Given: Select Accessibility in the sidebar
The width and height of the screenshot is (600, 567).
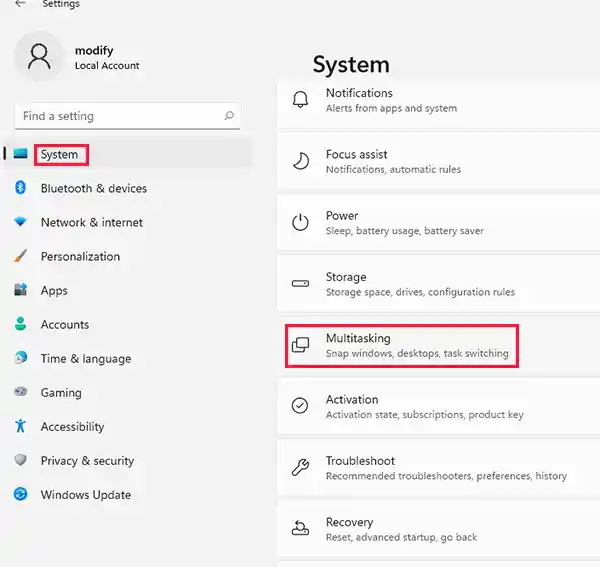Looking at the screenshot, I should point(128,426).
